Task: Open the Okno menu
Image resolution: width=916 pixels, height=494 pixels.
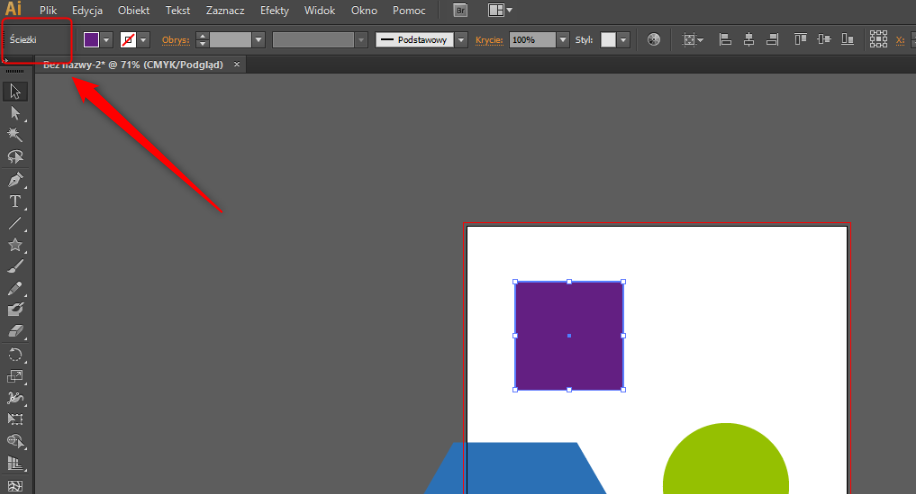Action: pyautogui.click(x=364, y=11)
